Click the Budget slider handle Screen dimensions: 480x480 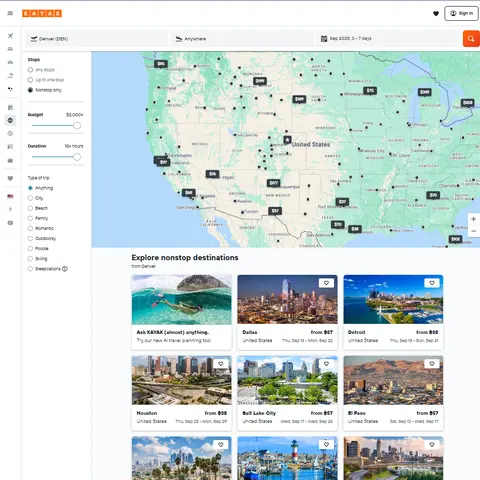[77, 126]
